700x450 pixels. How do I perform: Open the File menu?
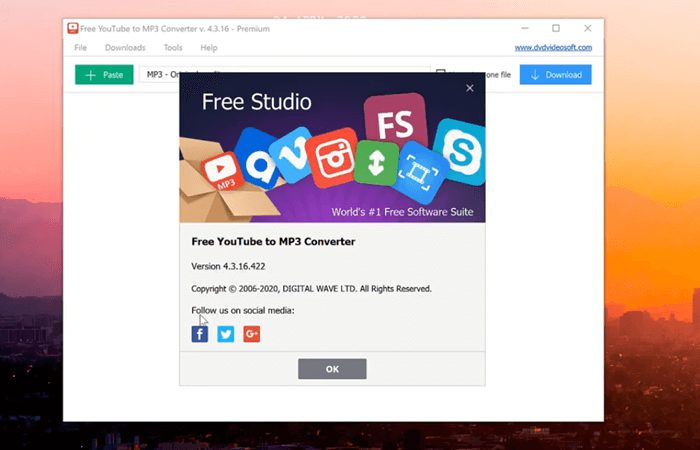80,47
